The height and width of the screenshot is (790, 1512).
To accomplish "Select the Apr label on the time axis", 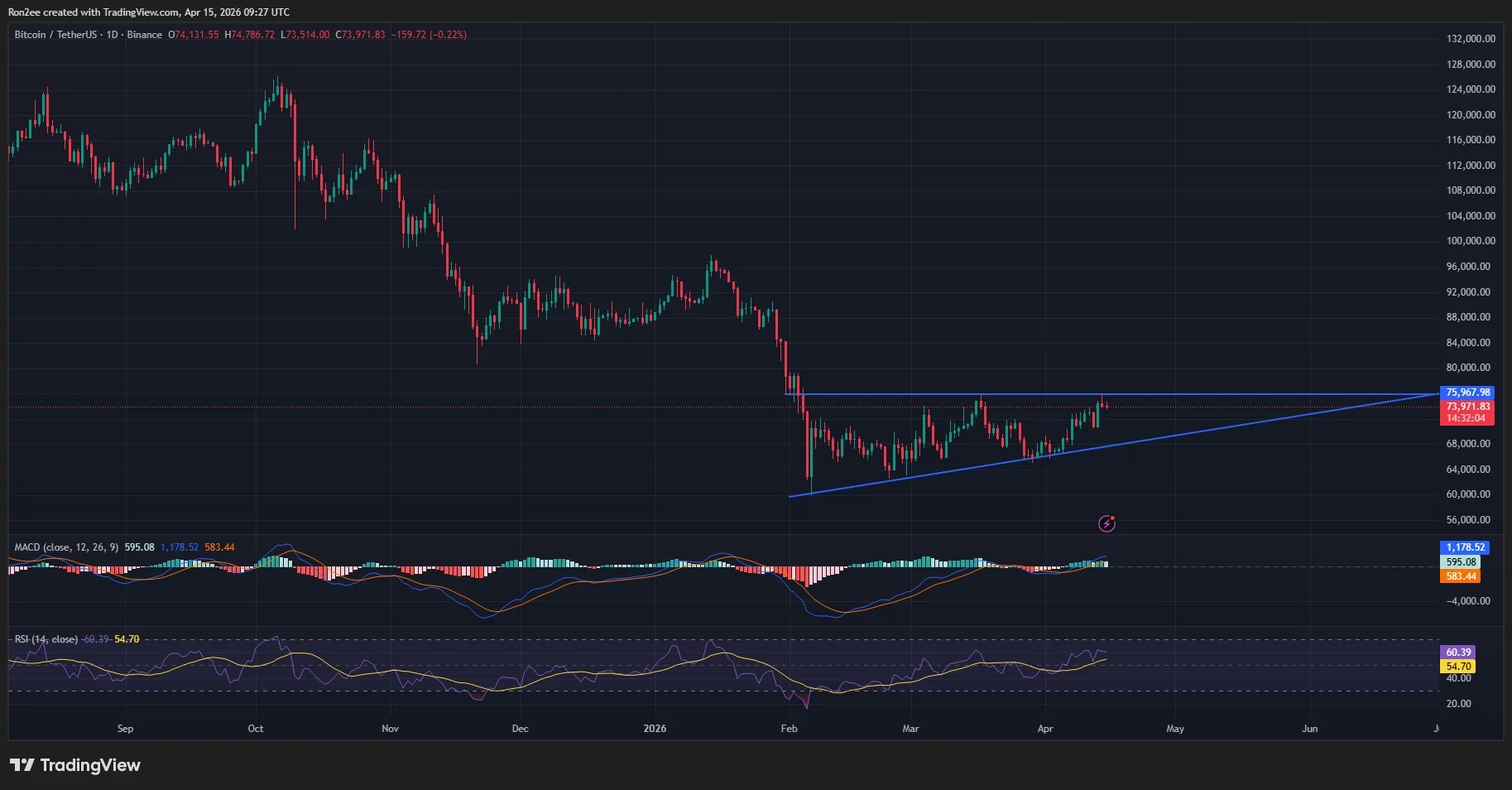I will (x=1045, y=729).
